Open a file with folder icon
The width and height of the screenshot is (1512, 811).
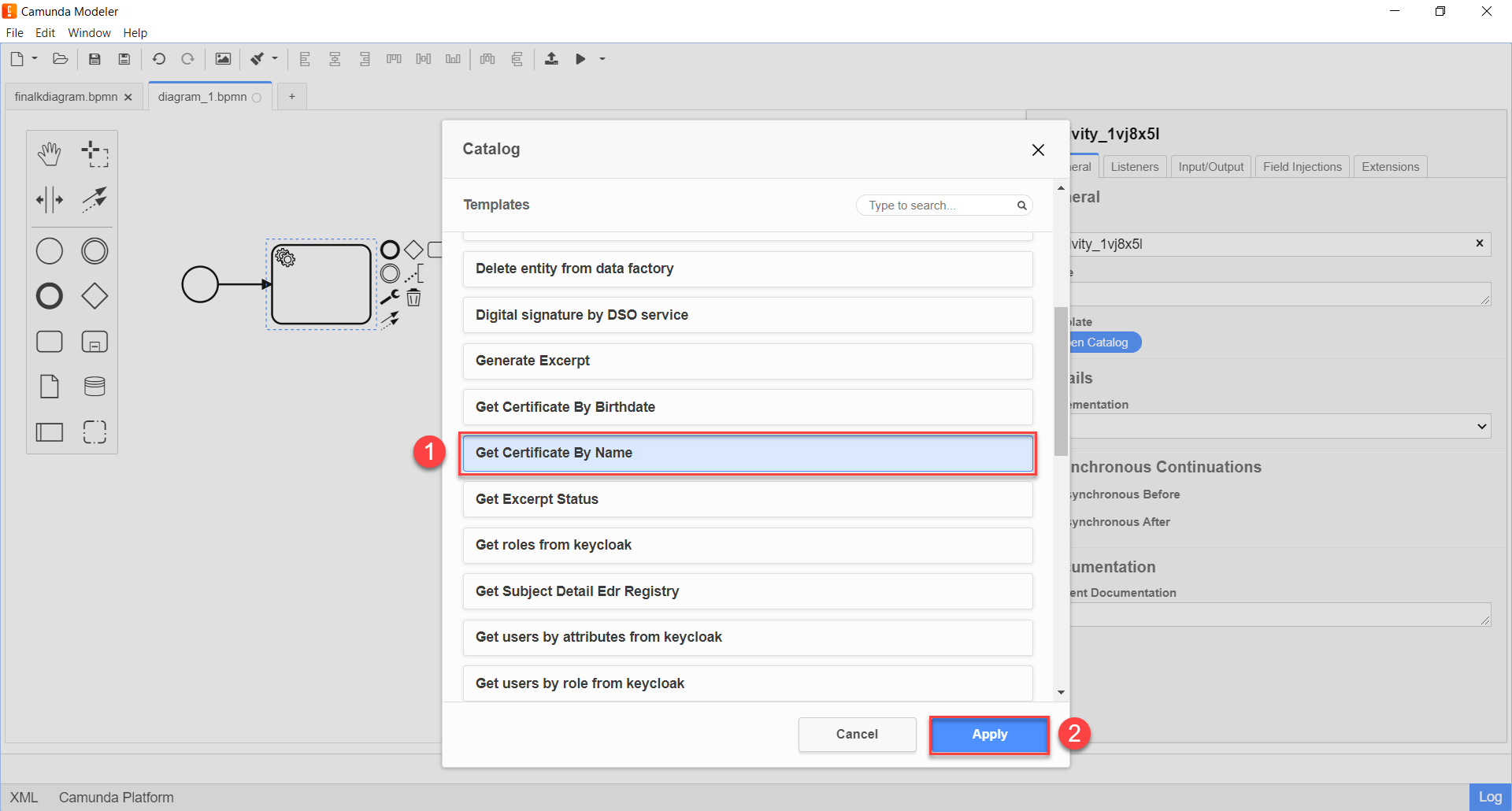tap(61, 59)
